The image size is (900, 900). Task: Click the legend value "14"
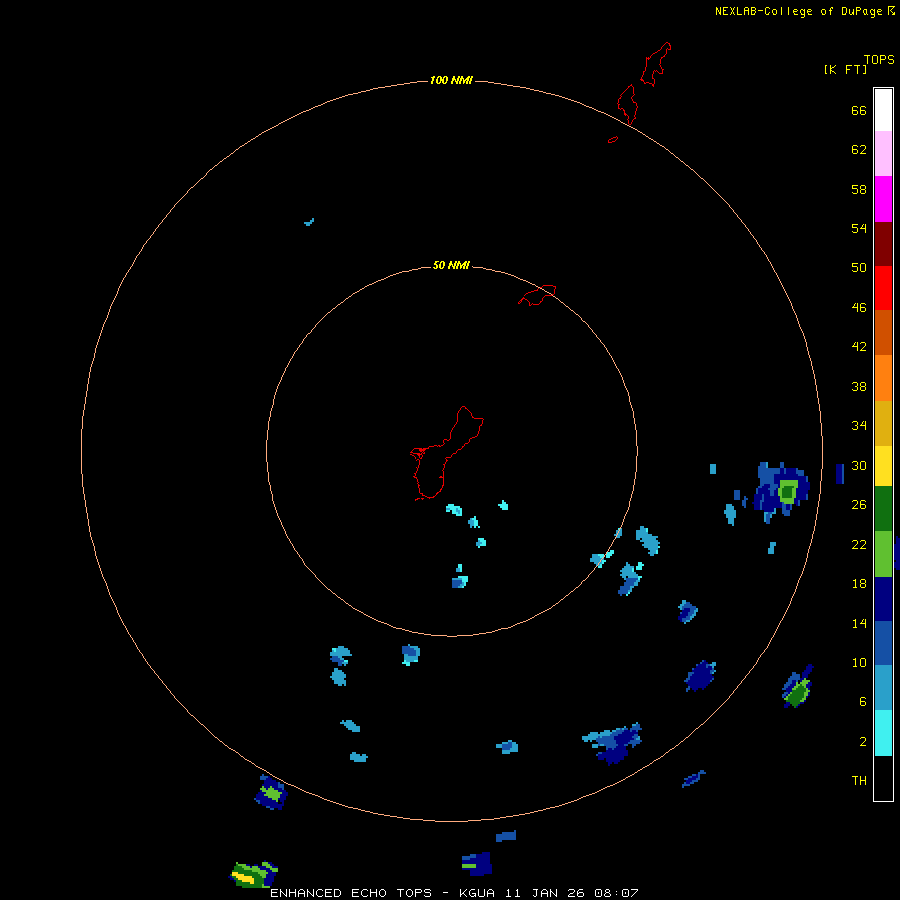click(x=859, y=623)
